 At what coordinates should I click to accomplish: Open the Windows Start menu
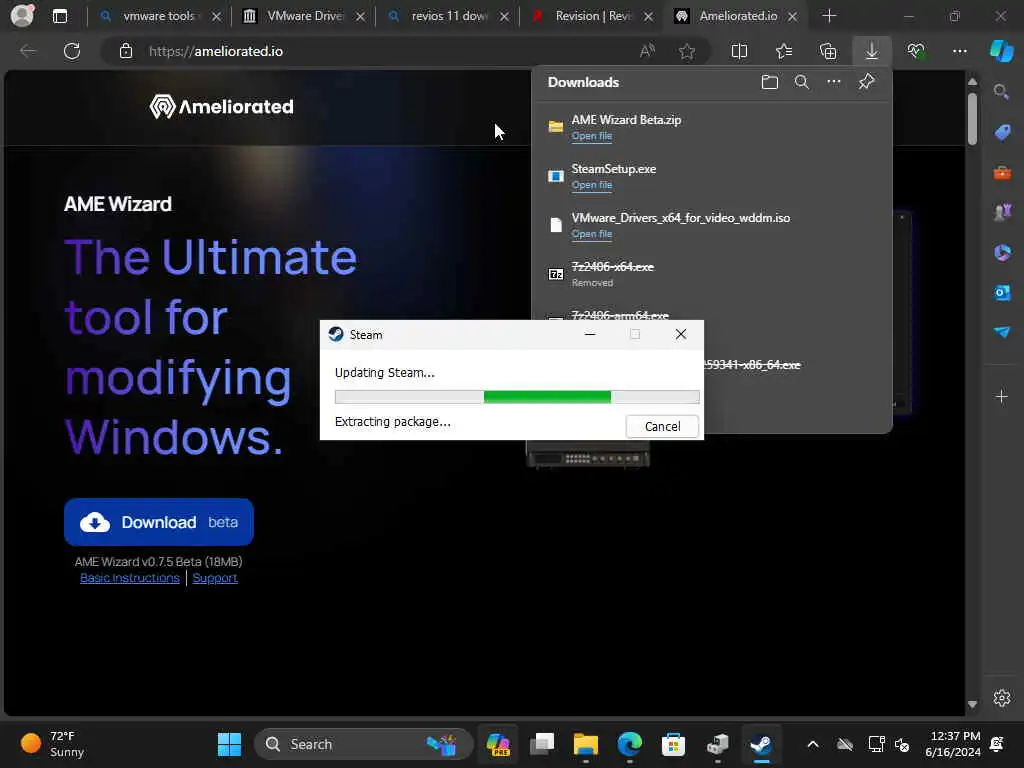(x=229, y=744)
